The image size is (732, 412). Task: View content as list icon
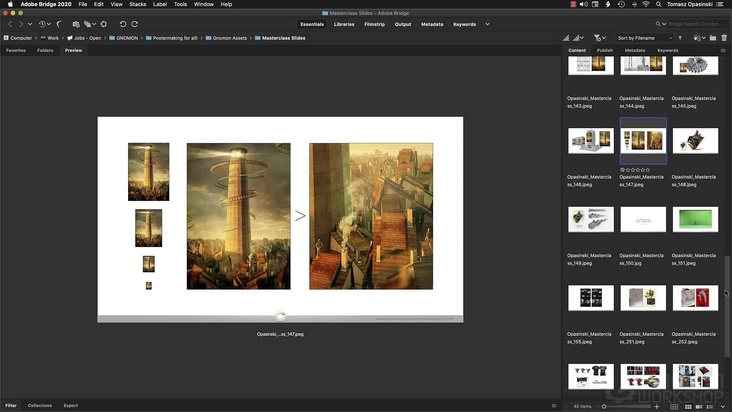coord(710,407)
